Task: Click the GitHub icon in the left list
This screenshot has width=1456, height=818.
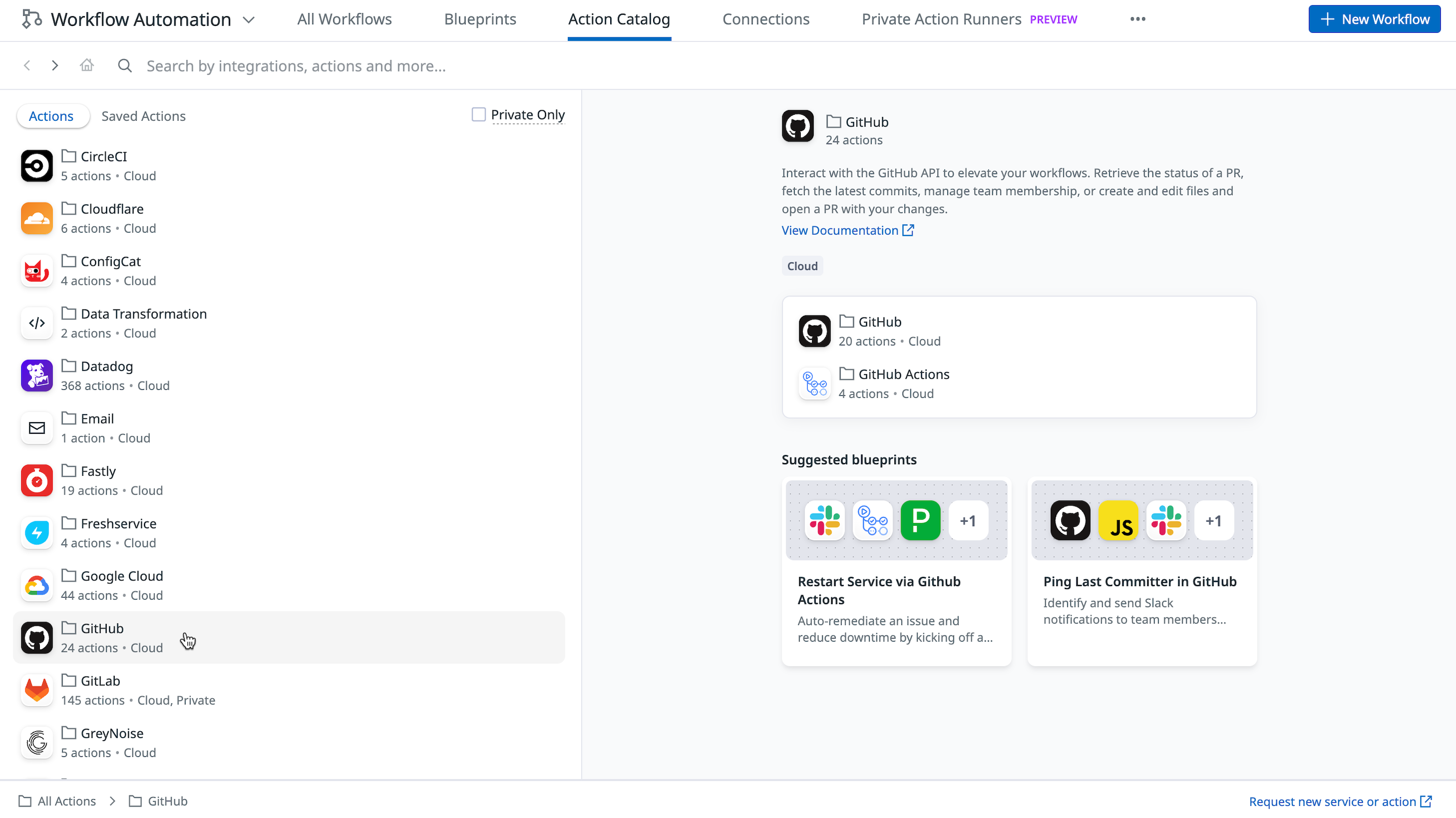Action: tap(37, 638)
